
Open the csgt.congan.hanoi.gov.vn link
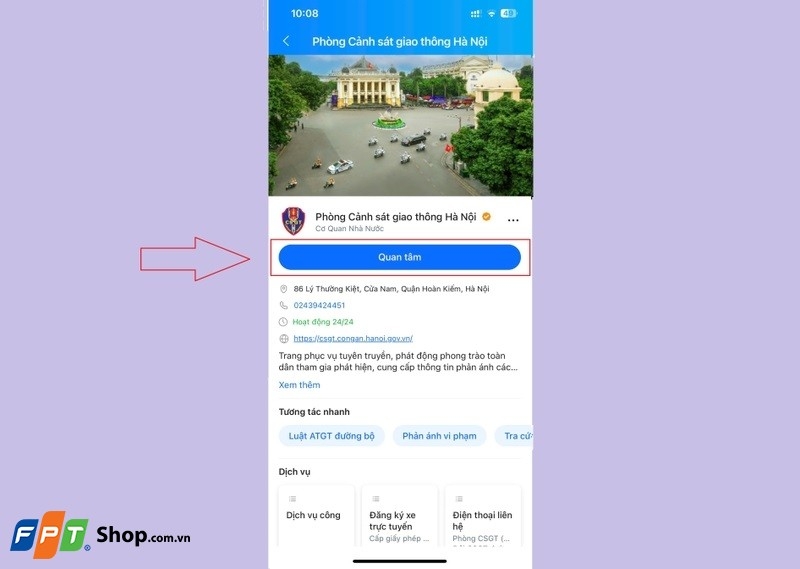[x=353, y=338]
